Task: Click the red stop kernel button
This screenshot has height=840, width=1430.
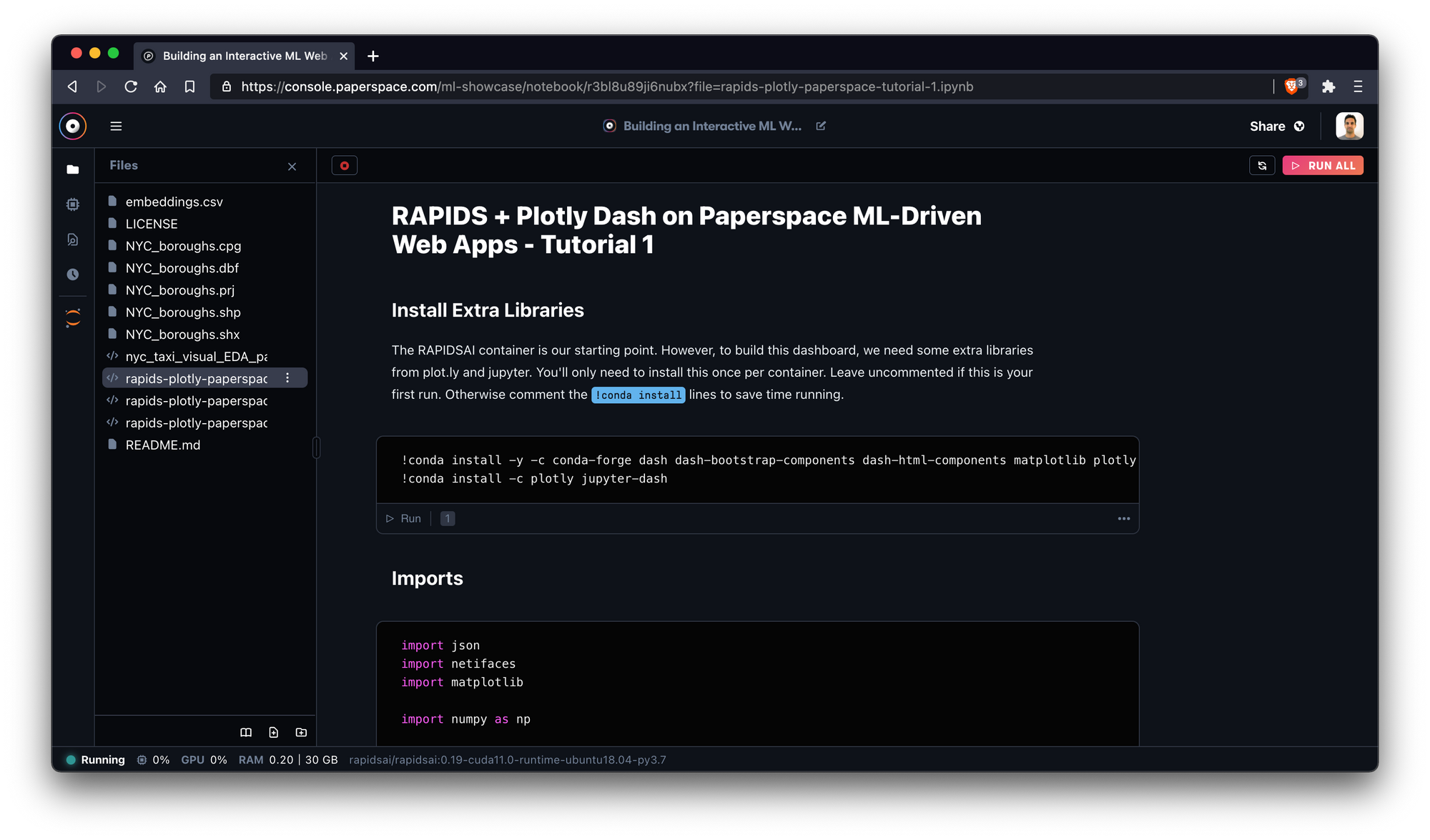Action: [x=344, y=166]
